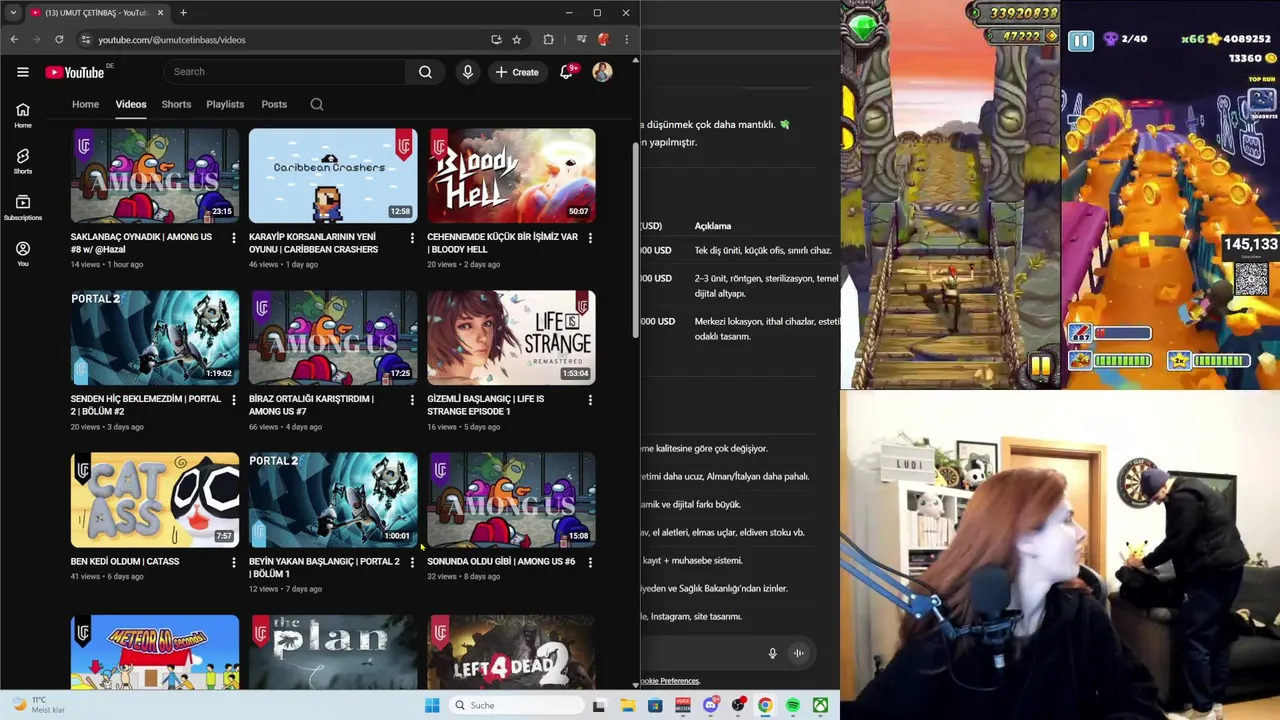Open the weather widget showing 11°C
This screenshot has height=720, width=1280.
click(x=38, y=705)
